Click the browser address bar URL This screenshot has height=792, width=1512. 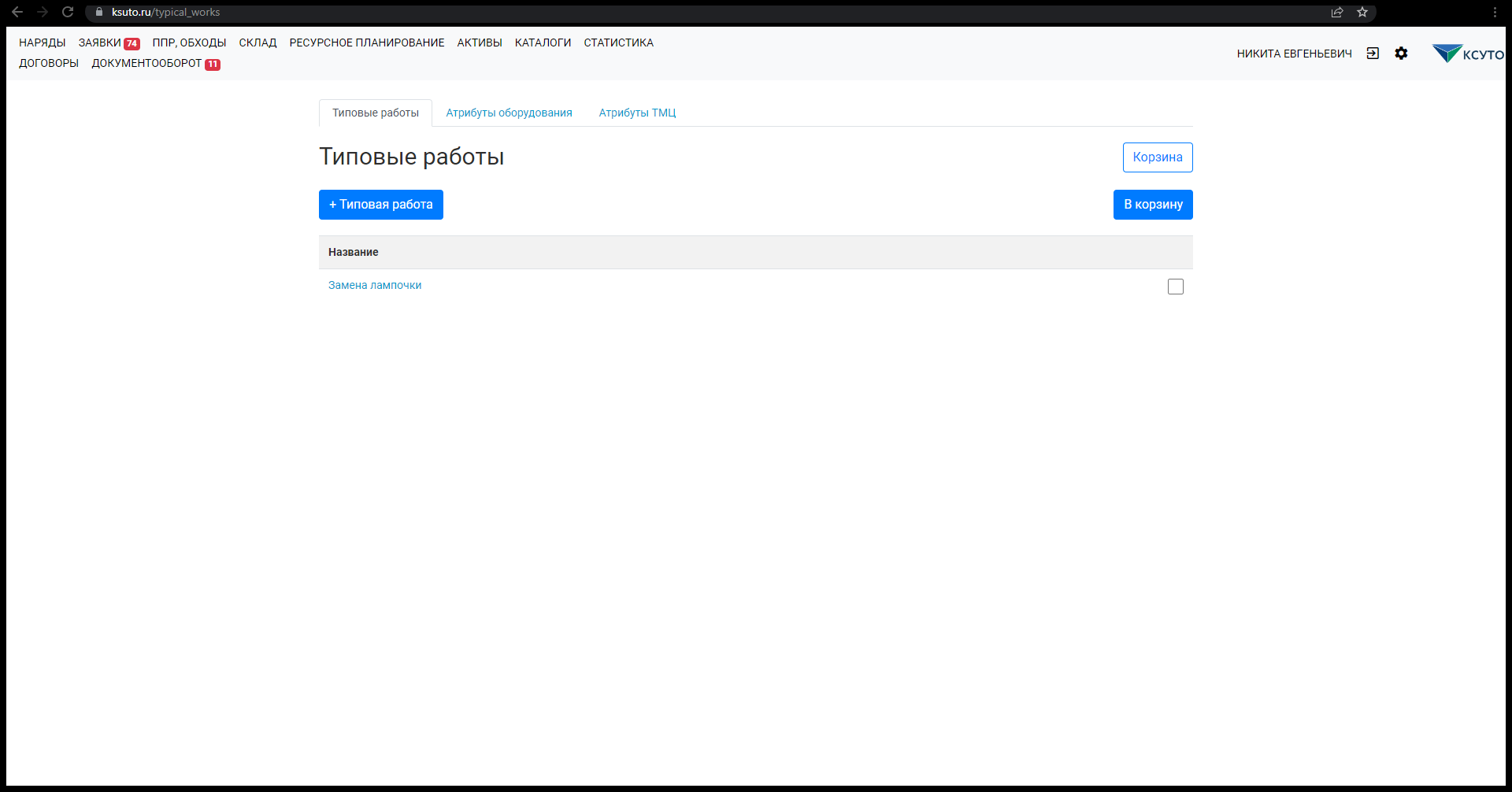165,12
